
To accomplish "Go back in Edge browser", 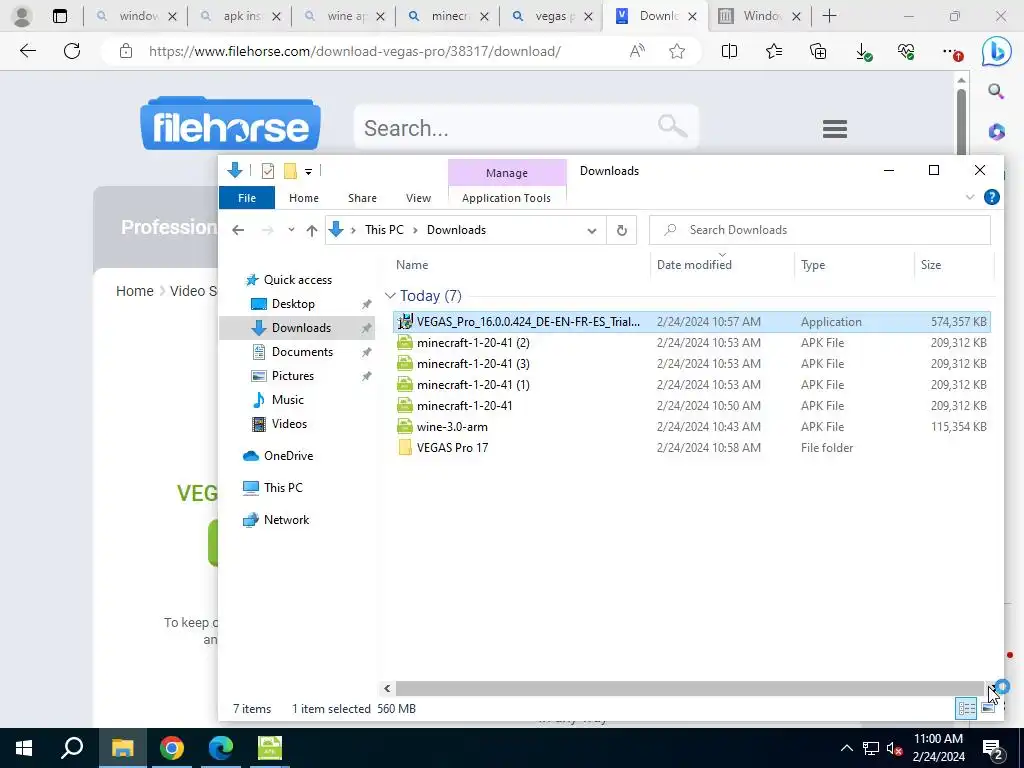I will click(27, 51).
